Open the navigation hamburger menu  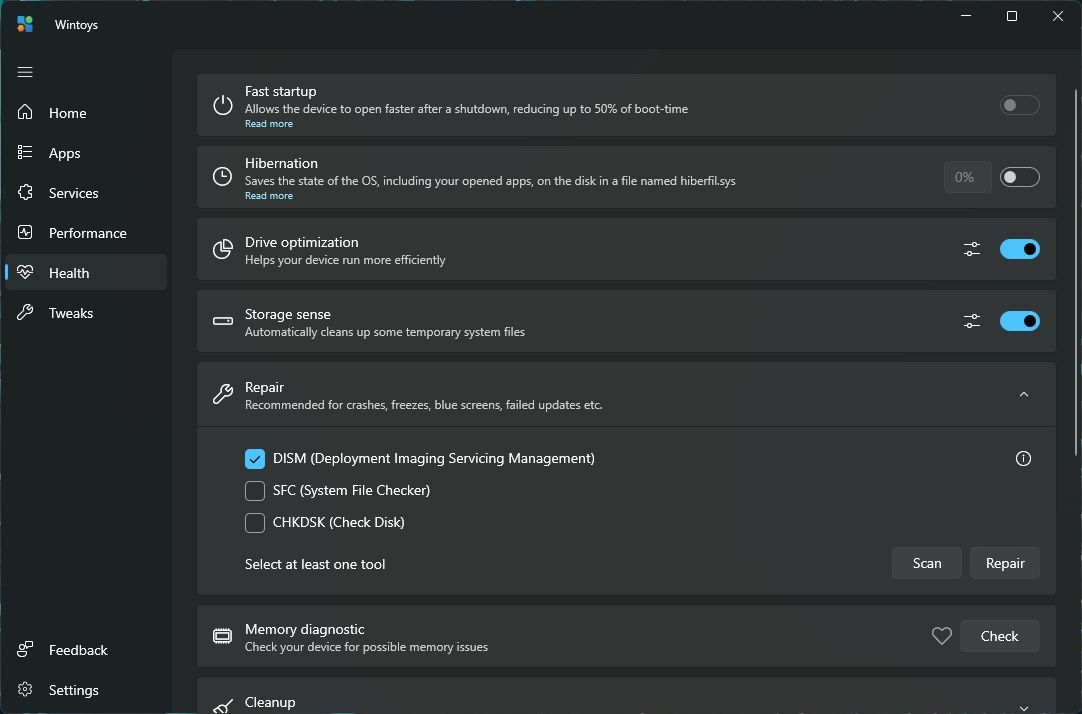click(x=25, y=72)
